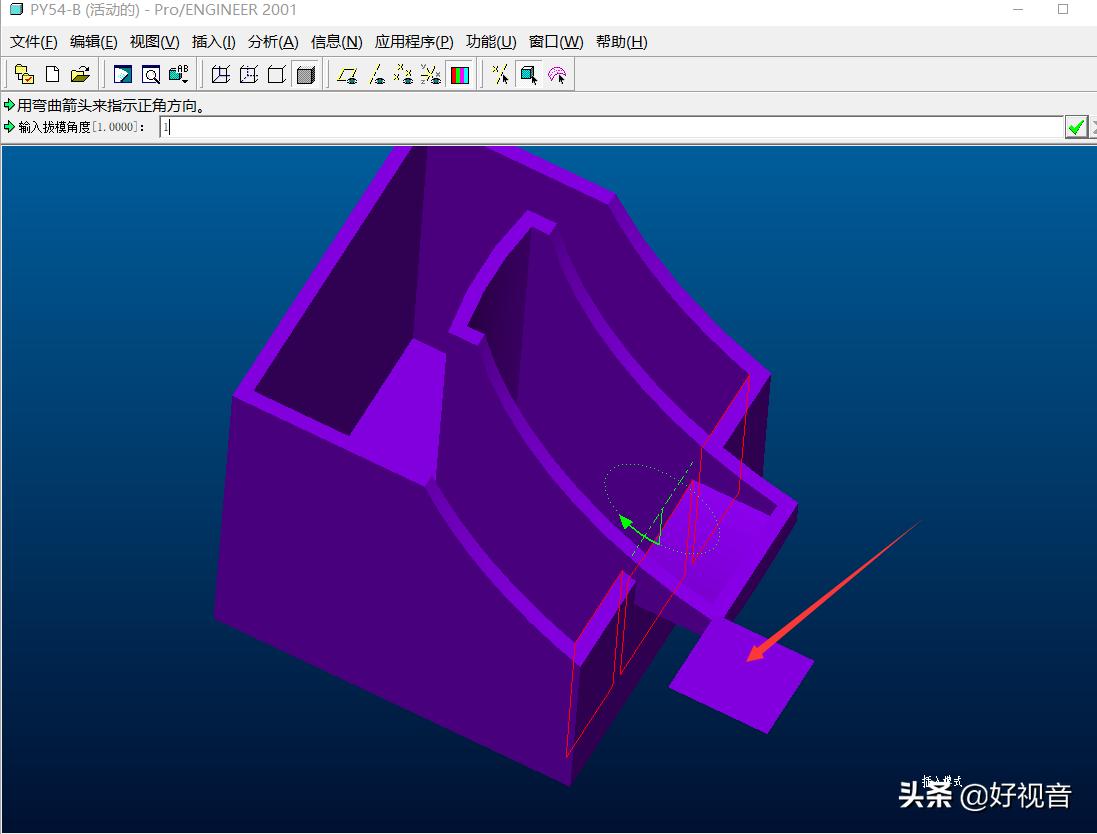This screenshot has width=1097, height=834.
Task: Open the 分析(A) menu
Action: point(273,42)
